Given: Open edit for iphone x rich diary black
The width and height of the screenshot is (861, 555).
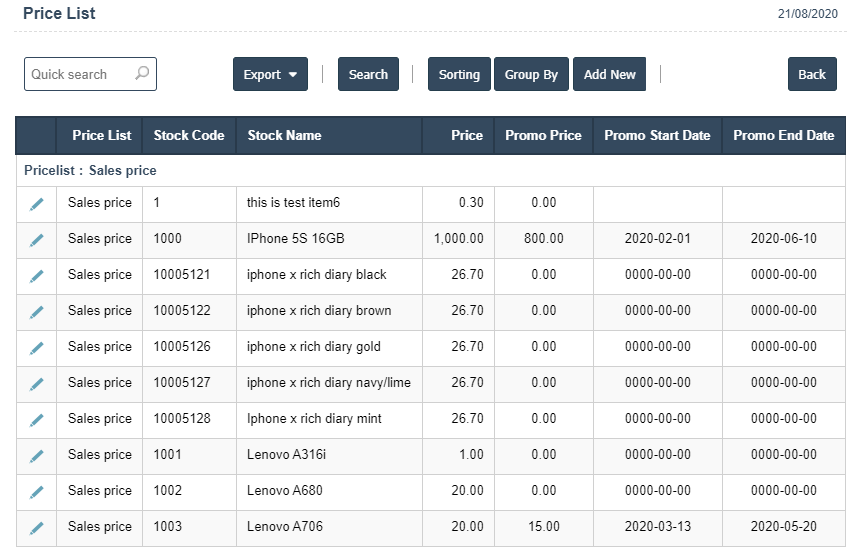Looking at the screenshot, I should pos(37,276).
